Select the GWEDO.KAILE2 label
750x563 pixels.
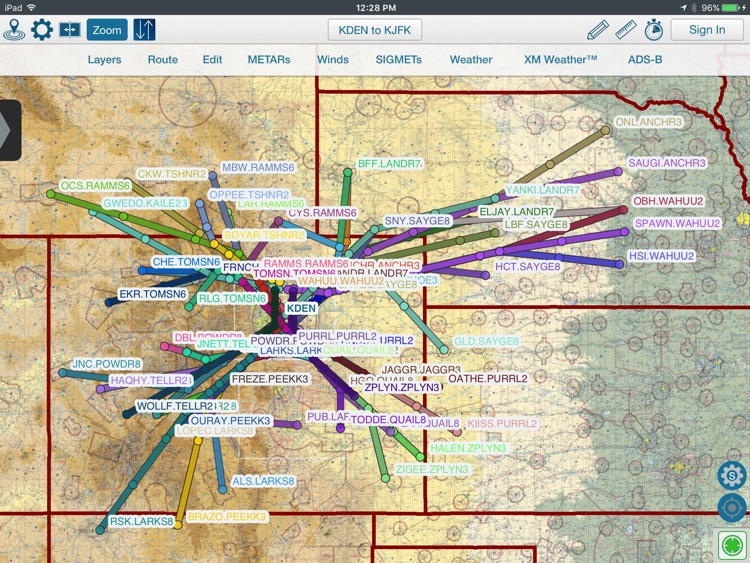coord(145,203)
